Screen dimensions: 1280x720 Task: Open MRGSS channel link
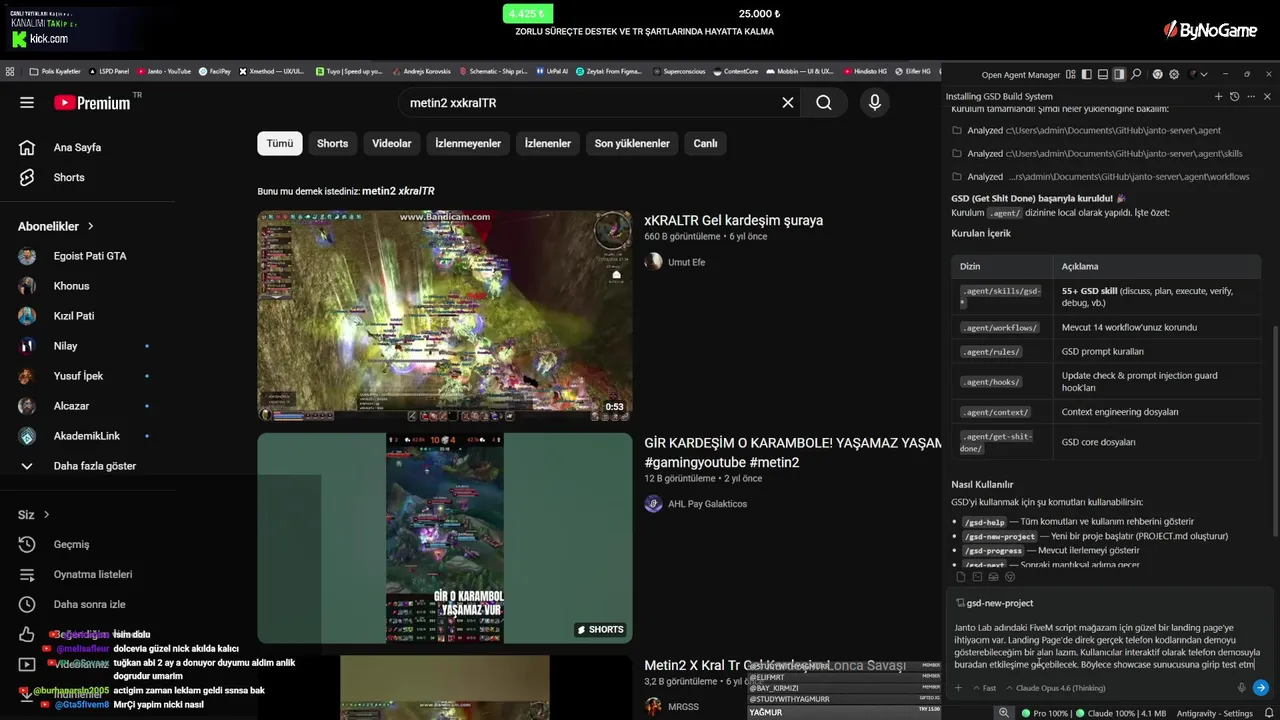pyautogui.click(x=684, y=707)
